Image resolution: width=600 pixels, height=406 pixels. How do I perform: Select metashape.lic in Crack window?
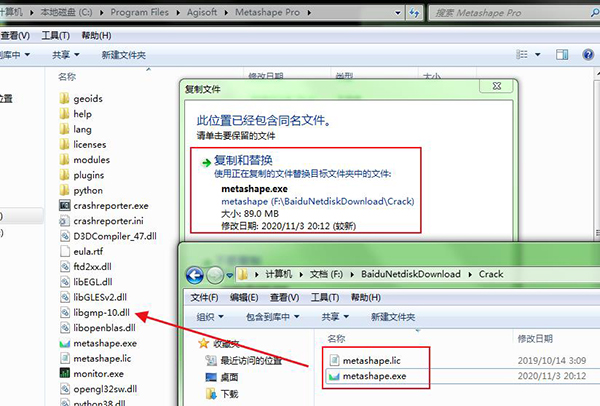[365, 360]
